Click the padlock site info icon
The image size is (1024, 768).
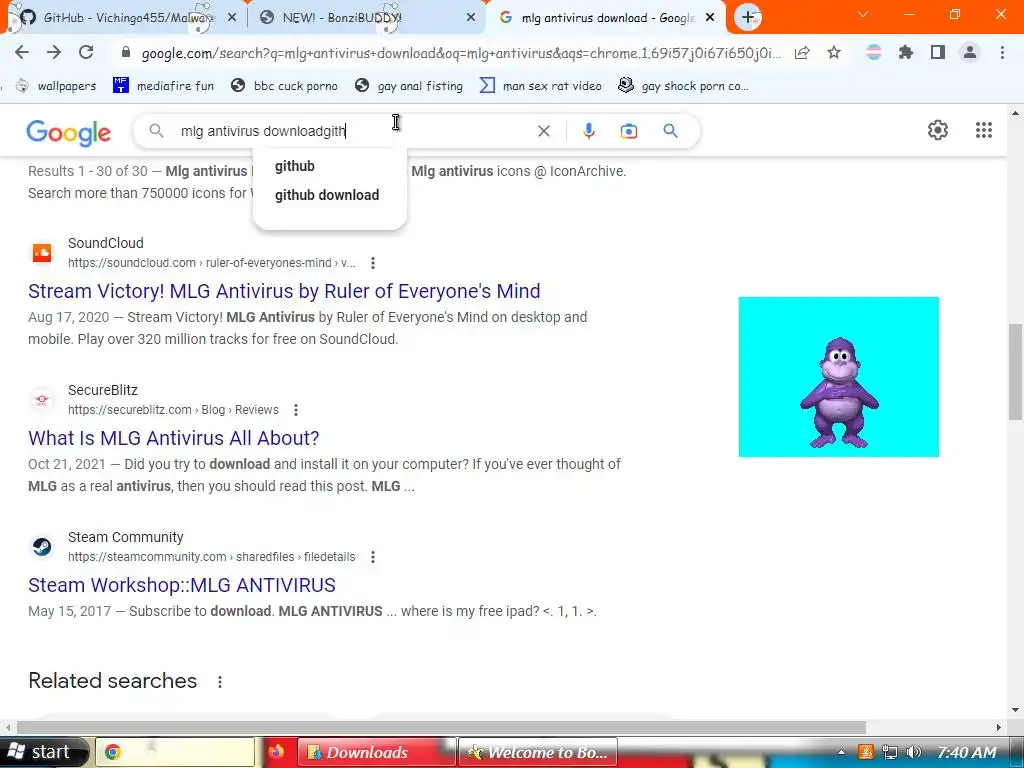126,52
